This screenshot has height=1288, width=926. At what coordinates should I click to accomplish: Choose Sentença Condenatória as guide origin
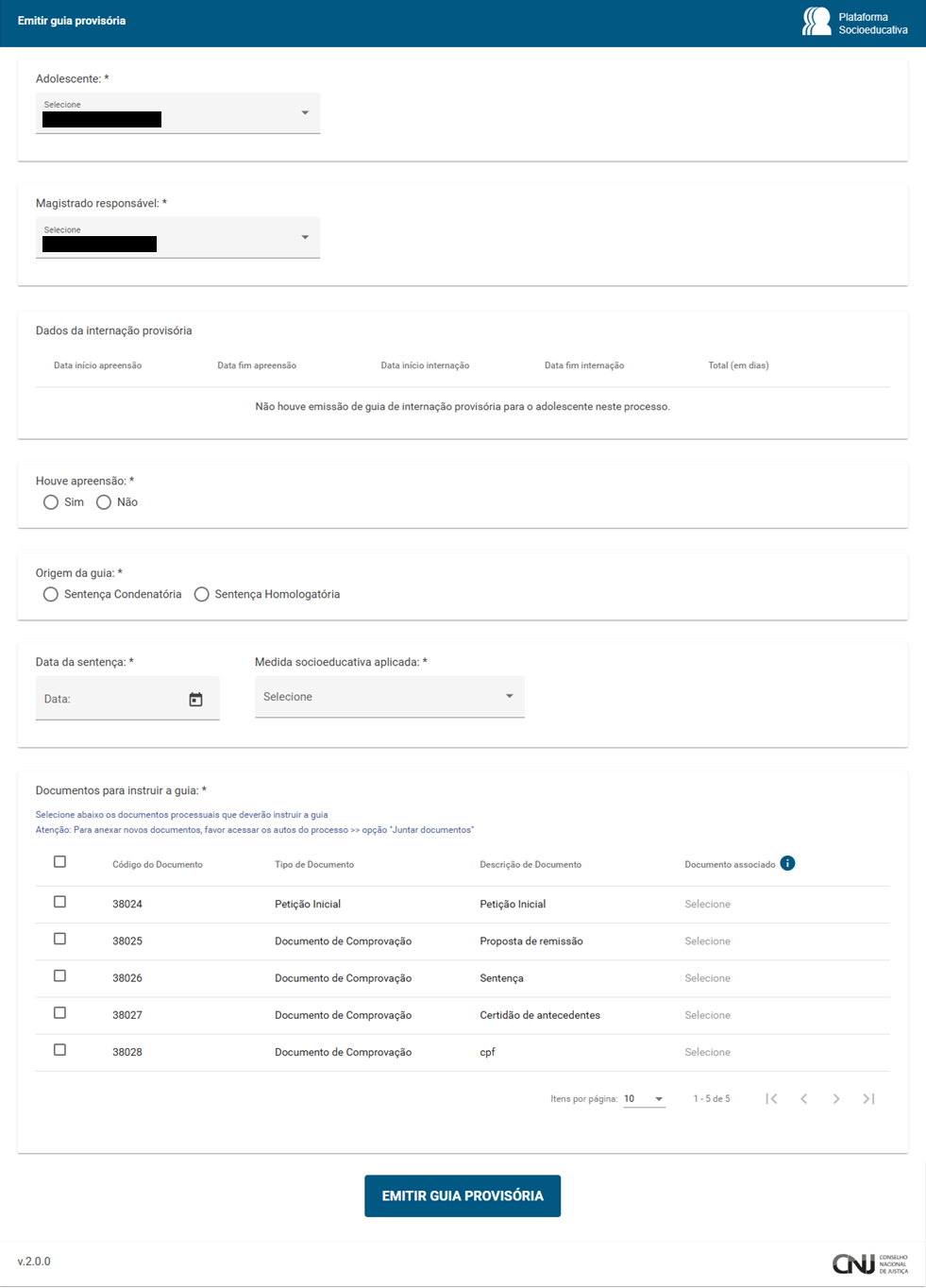click(51, 594)
